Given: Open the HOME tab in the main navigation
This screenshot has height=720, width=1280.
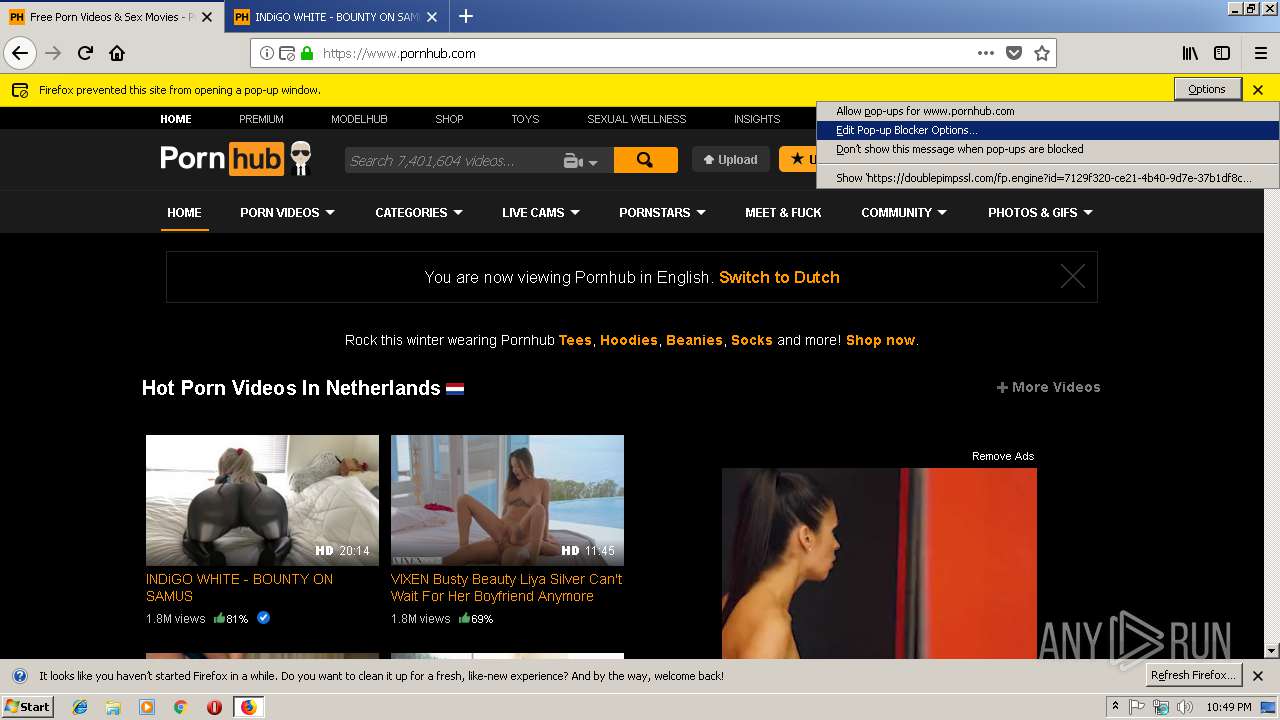Looking at the screenshot, I should (x=184, y=212).
